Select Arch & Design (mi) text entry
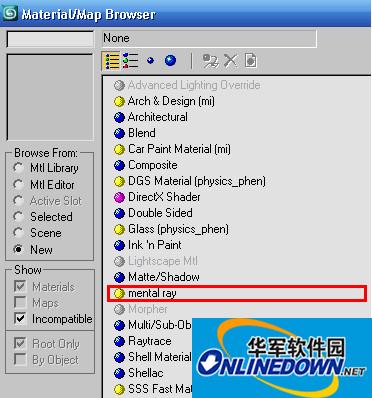Screen dimensions: 372x398 click(171, 101)
